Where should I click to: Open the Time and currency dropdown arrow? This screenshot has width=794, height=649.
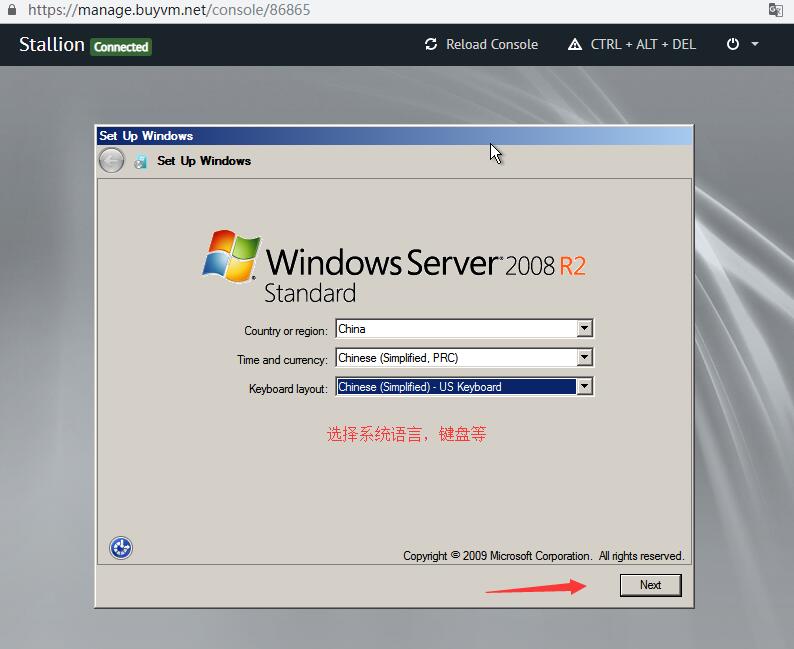(x=584, y=357)
